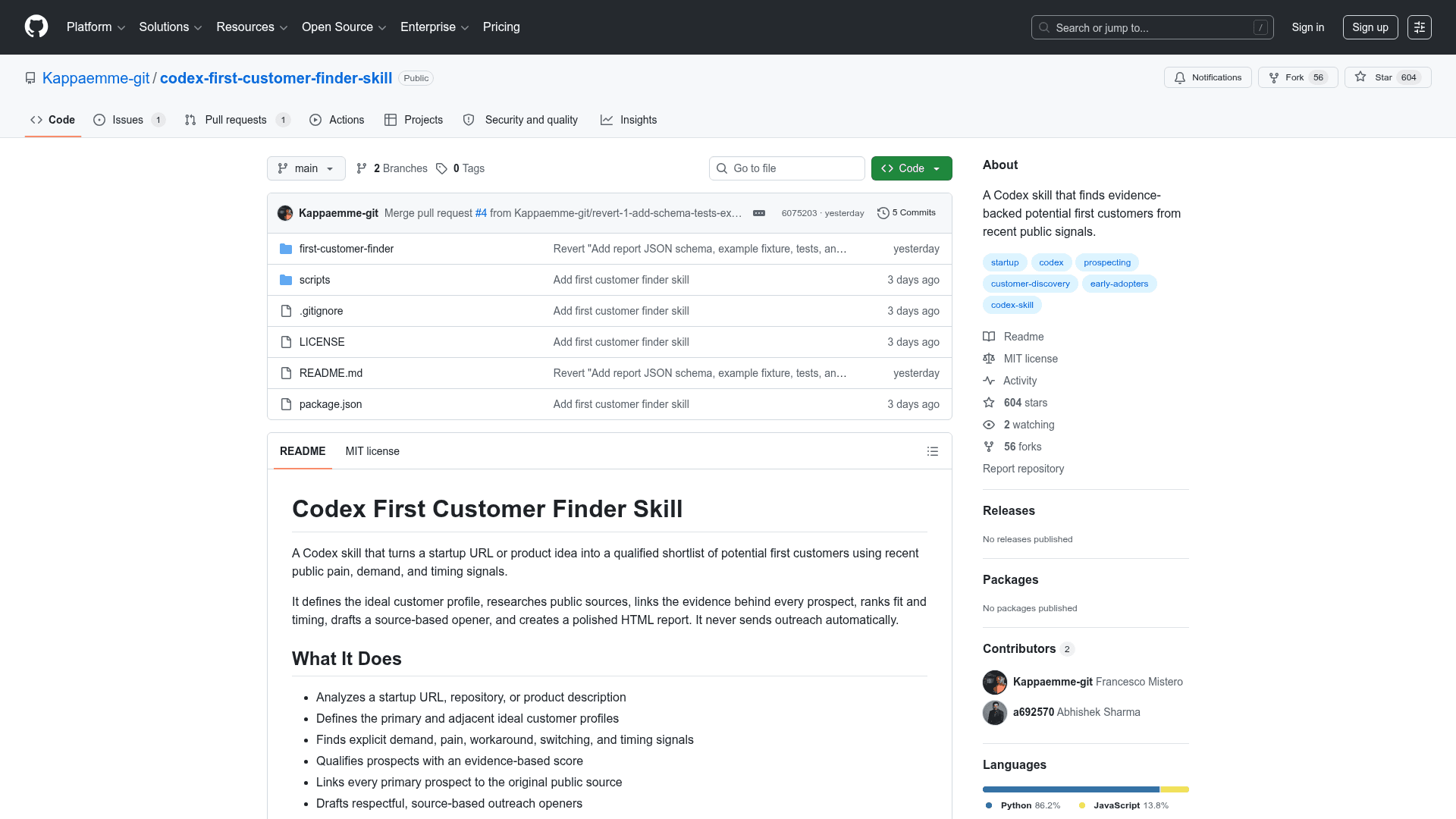The image size is (1456, 819).
Task: Expand the Platform menu
Action: click(96, 27)
